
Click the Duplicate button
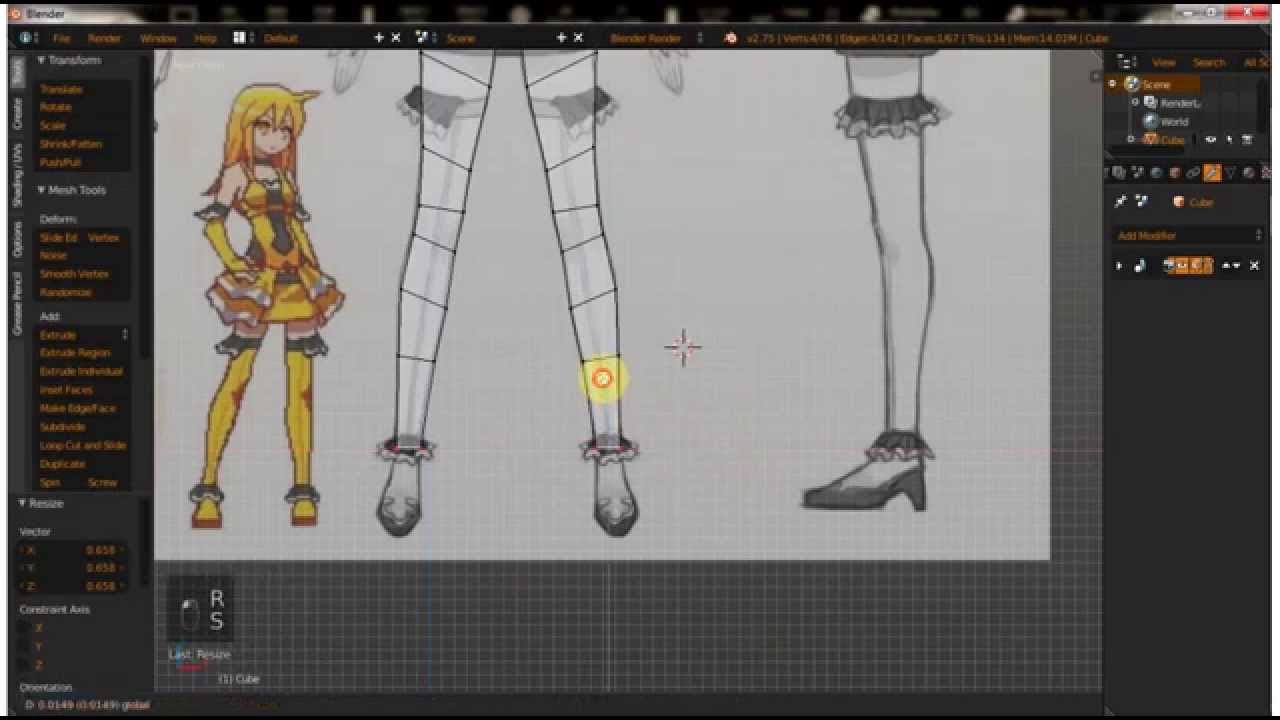point(84,464)
